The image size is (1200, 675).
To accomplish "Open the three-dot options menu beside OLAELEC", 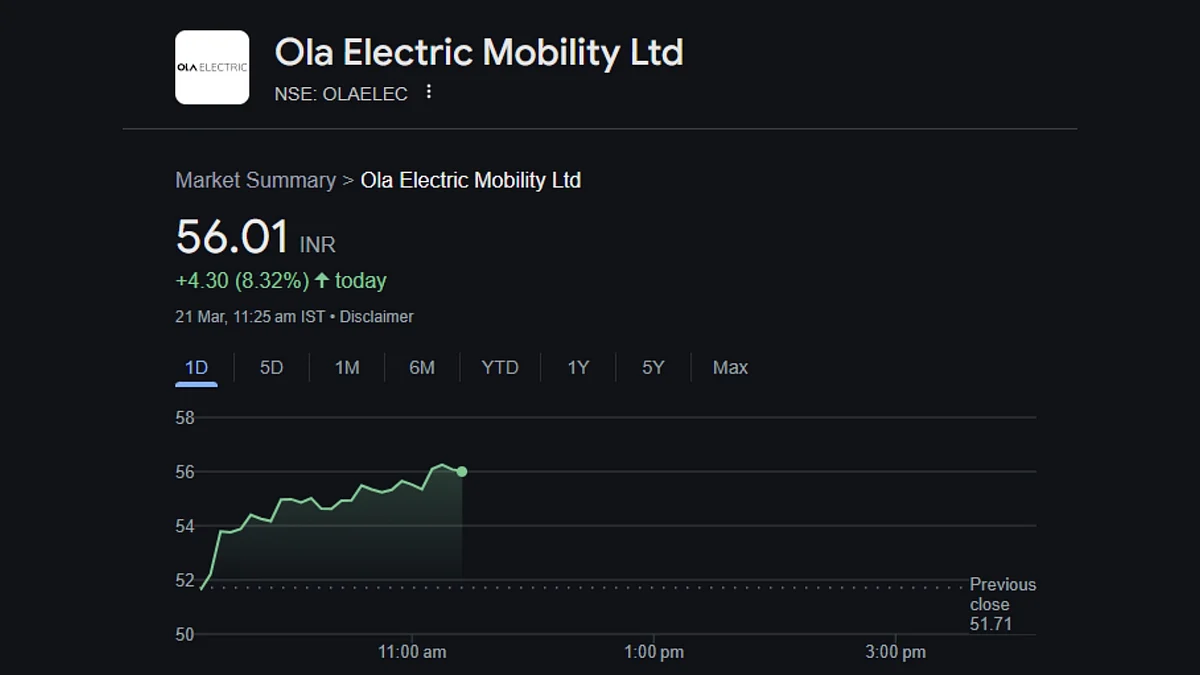I will [x=429, y=92].
